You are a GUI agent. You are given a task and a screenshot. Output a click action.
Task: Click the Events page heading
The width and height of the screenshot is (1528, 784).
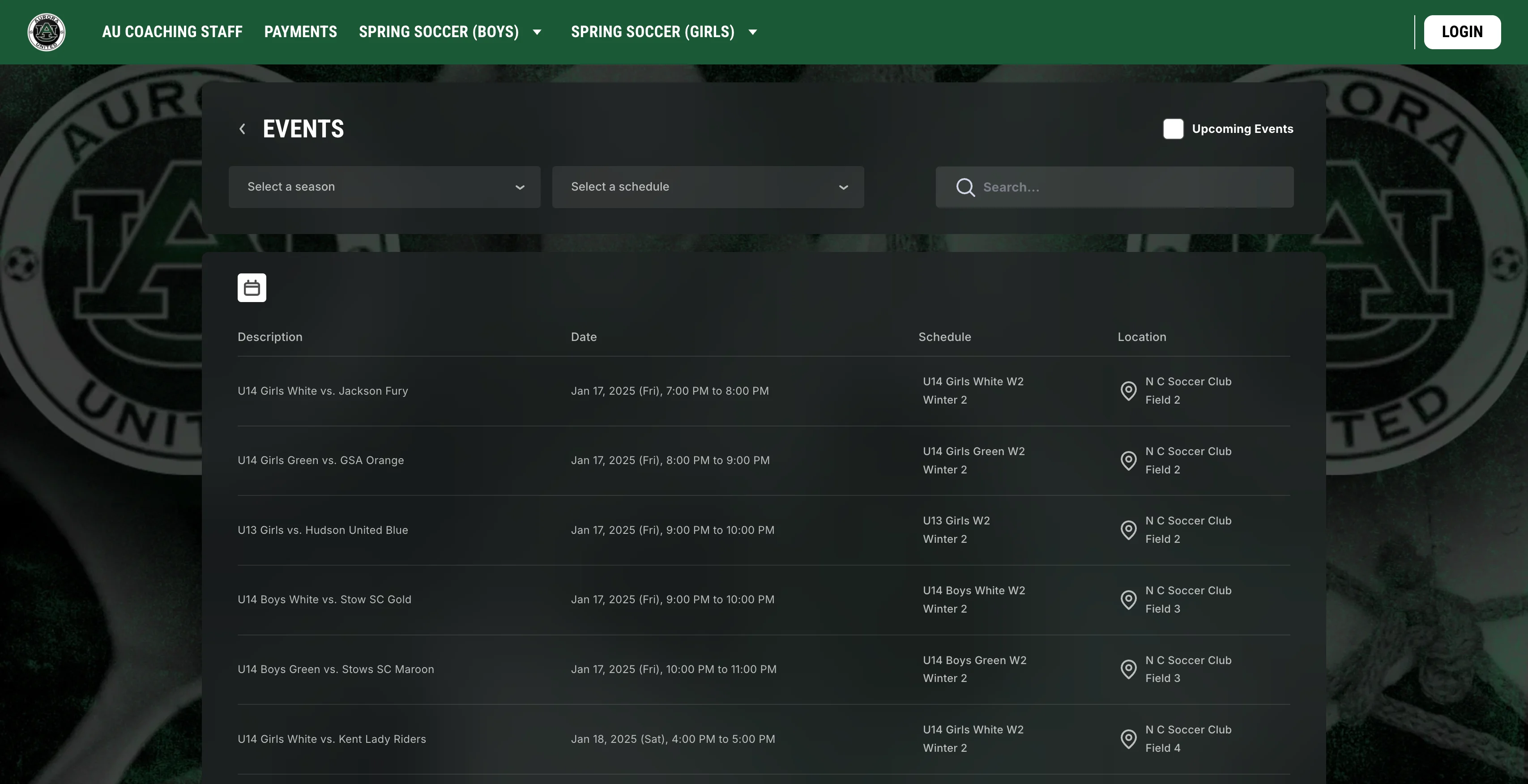(303, 129)
